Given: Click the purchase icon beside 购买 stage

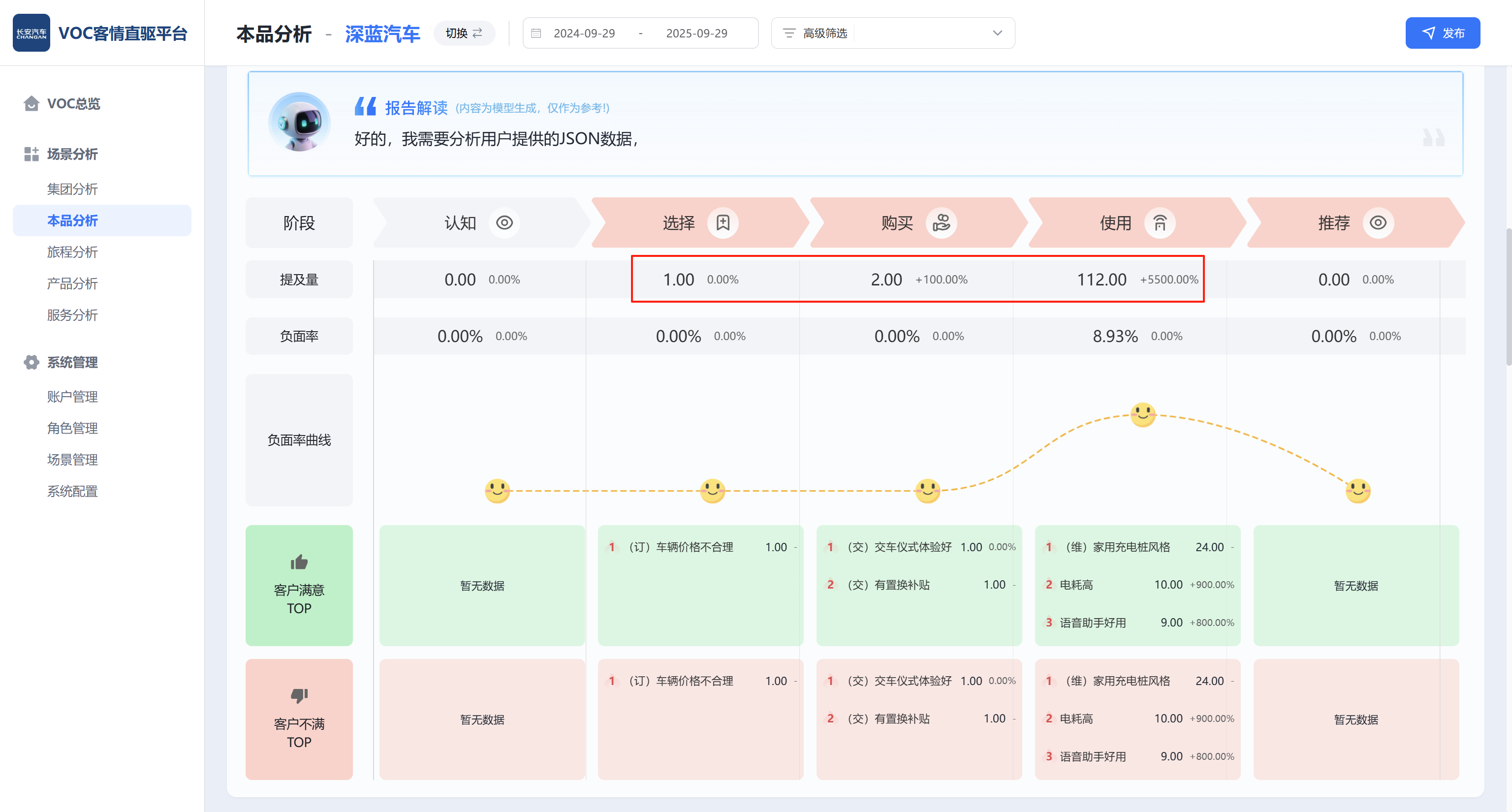Looking at the screenshot, I should click(x=941, y=223).
